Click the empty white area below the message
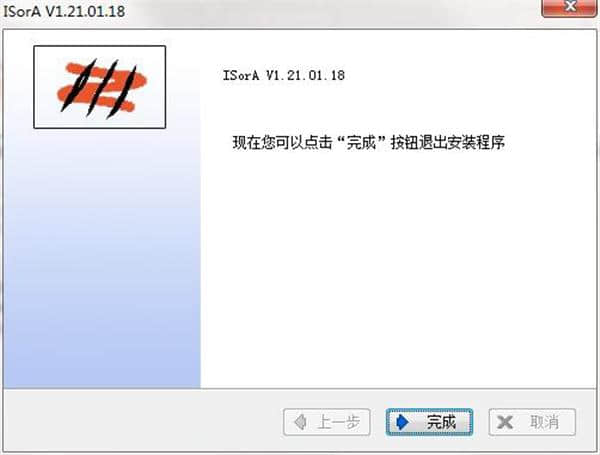This screenshot has width=600, height=455. [398, 268]
